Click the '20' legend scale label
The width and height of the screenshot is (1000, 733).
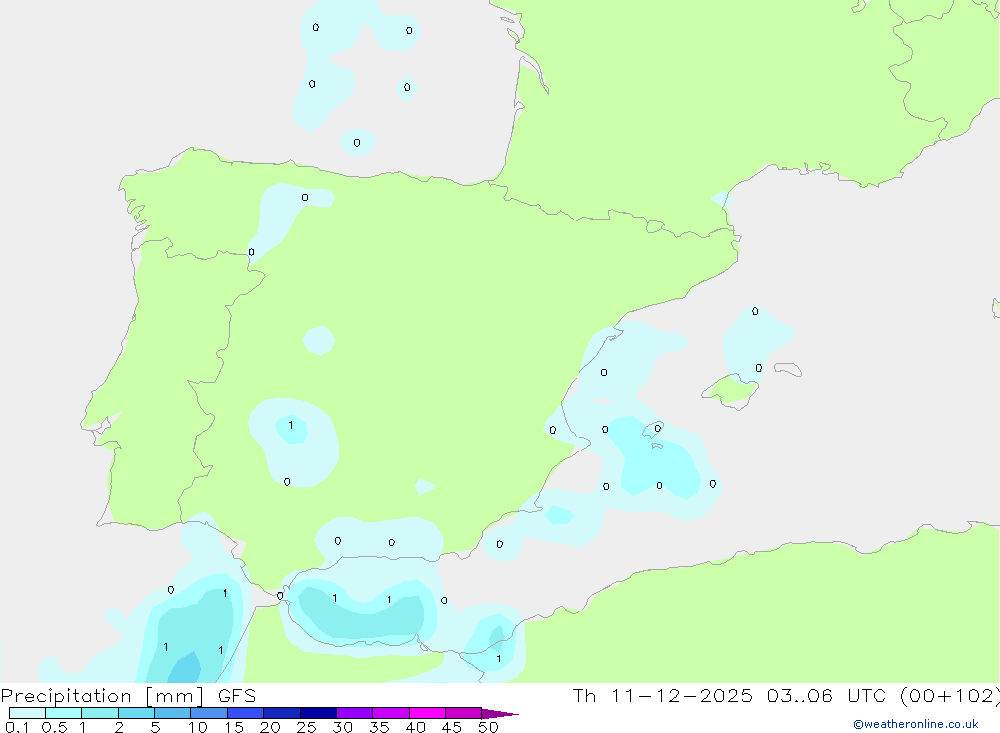[x=270, y=727]
